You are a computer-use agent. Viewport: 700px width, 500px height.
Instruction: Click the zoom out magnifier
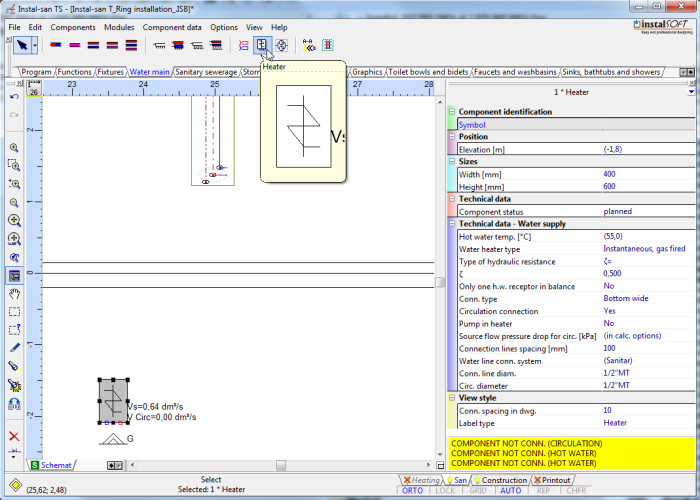pos(14,203)
